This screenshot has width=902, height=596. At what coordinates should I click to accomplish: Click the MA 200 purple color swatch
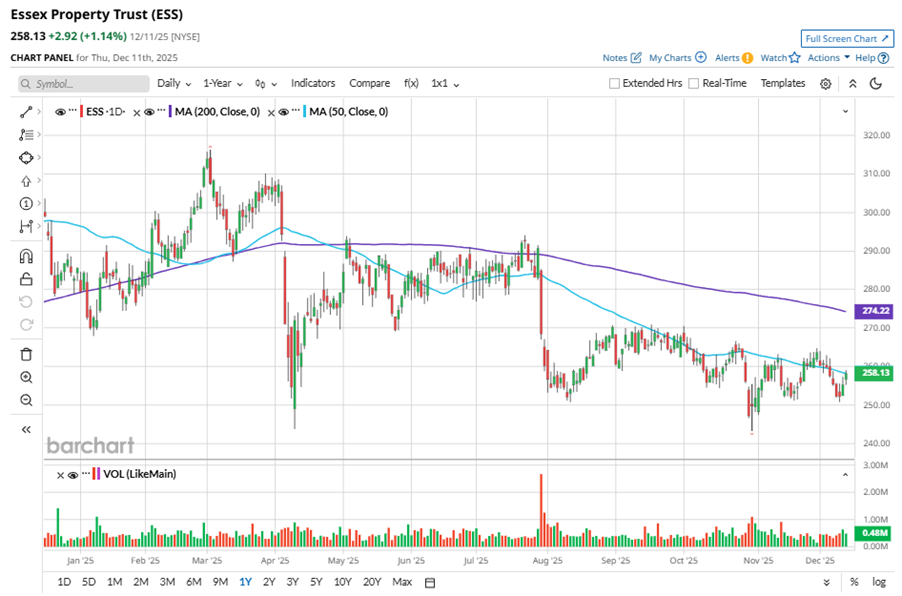[170, 112]
